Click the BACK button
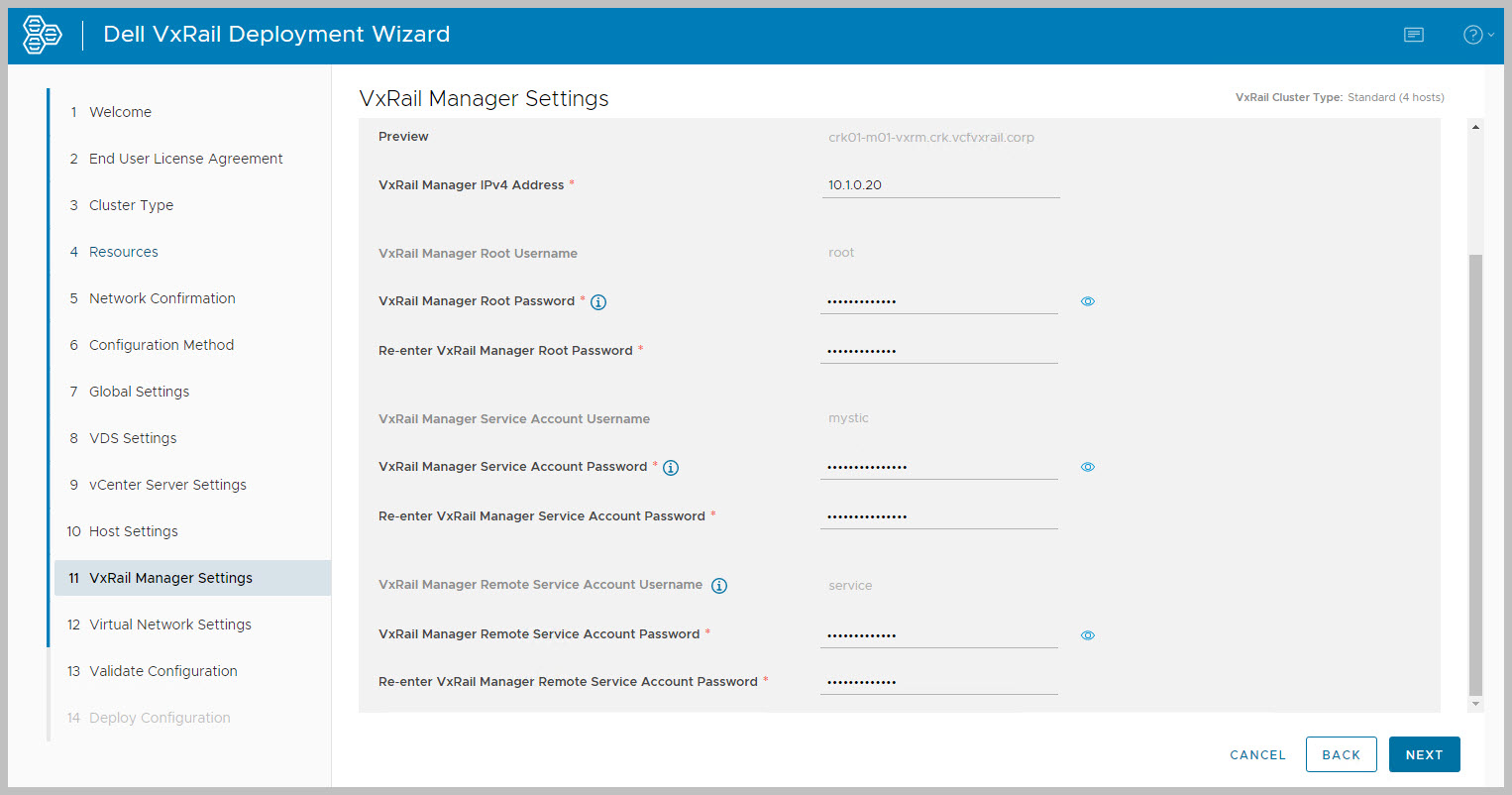The image size is (1512, 795). (1341, 754)
